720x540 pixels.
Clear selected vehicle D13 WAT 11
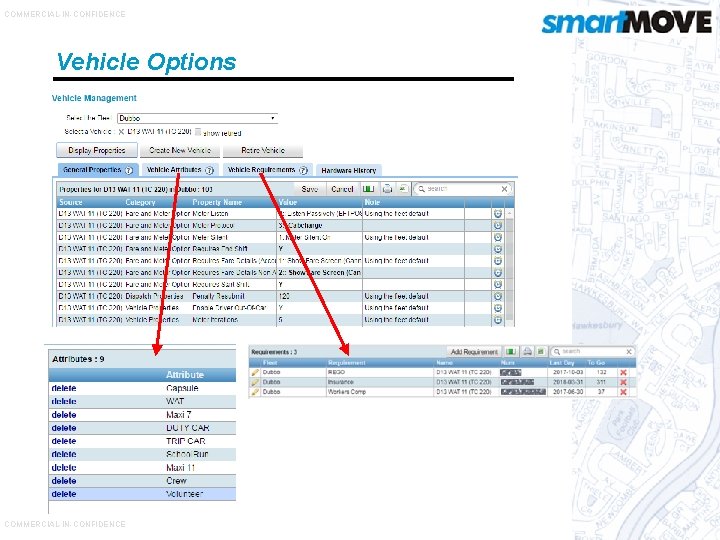121,132
